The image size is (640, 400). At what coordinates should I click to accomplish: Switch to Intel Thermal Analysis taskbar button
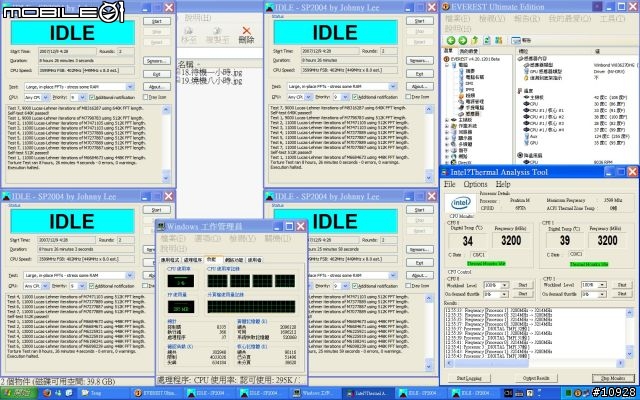tap(368, 393)
